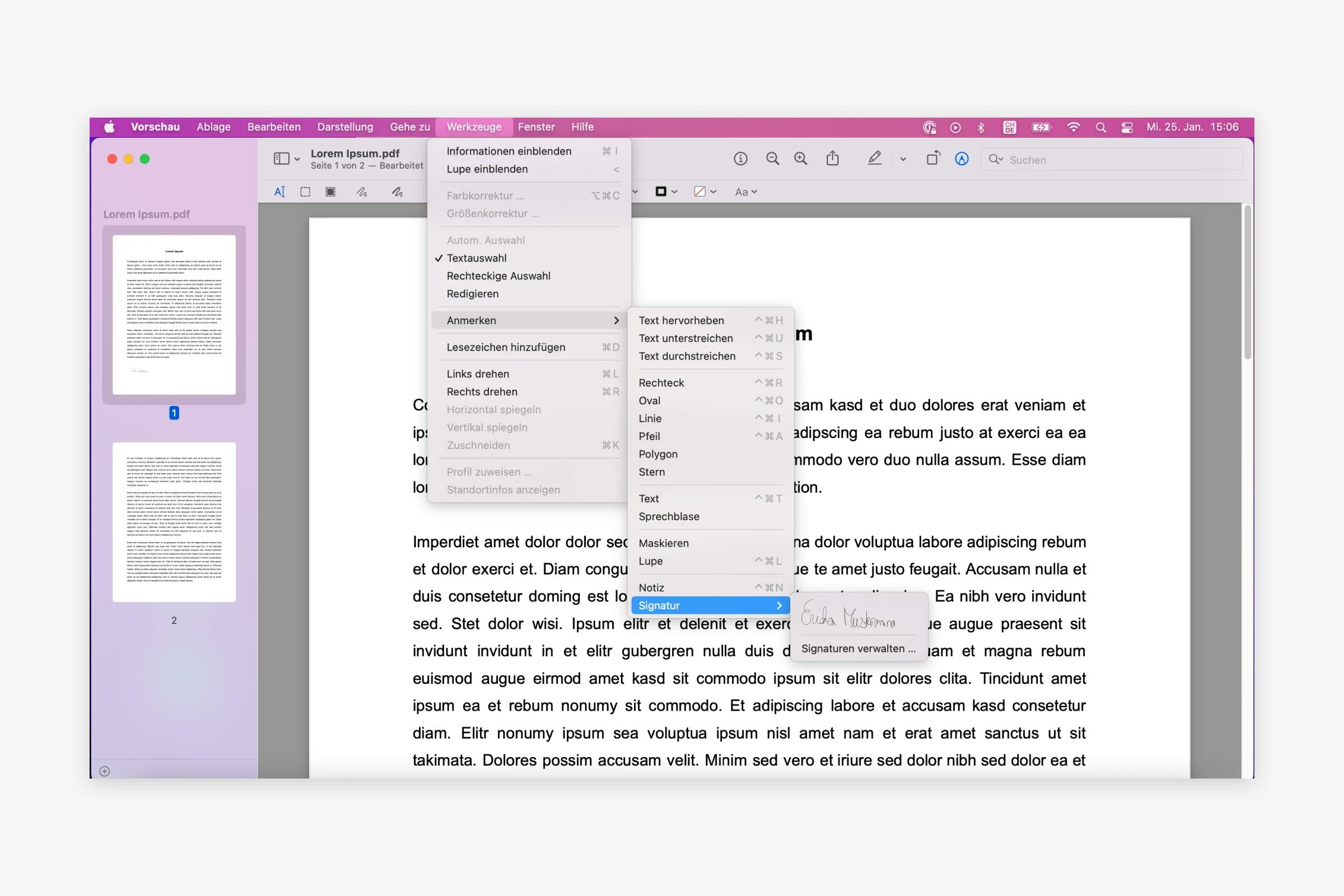Viewport: 1344px width, 896px height.
Task: Open the Bearbeiten menu
Action: 274,127
